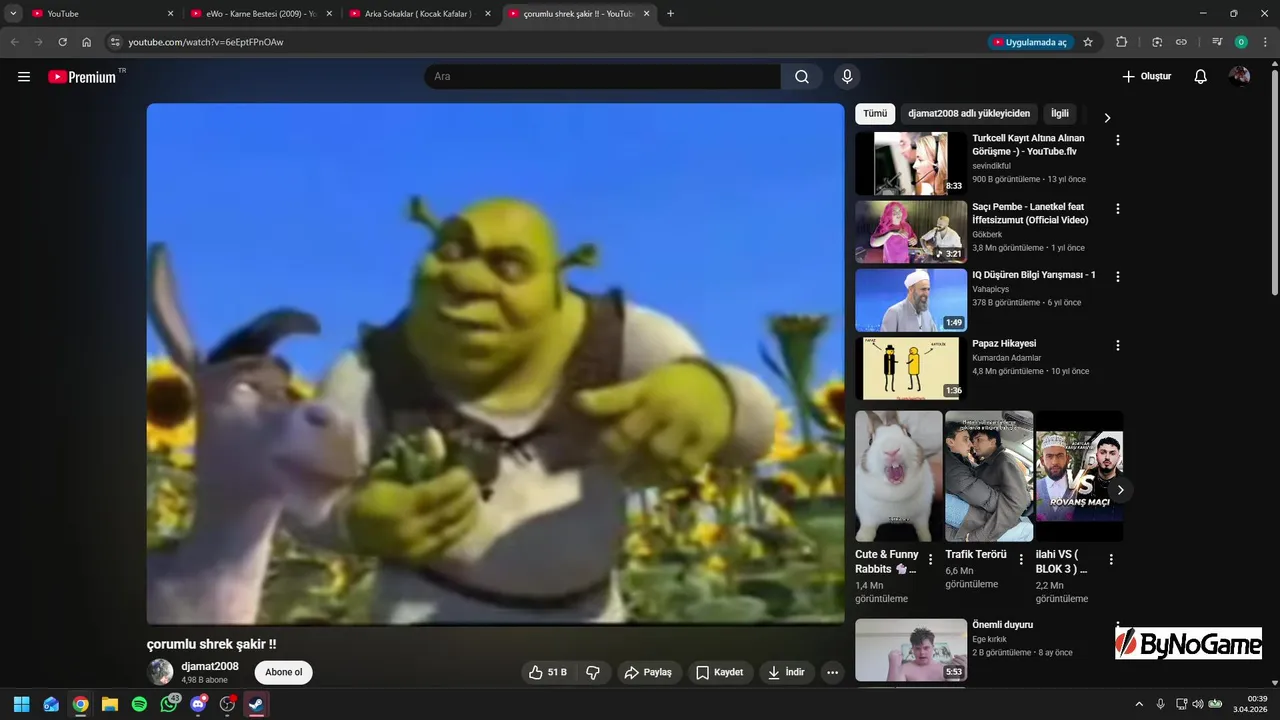Open the account avatar menu
The width and height of the screenshot is (1280, 720).
click(1240, 77)
